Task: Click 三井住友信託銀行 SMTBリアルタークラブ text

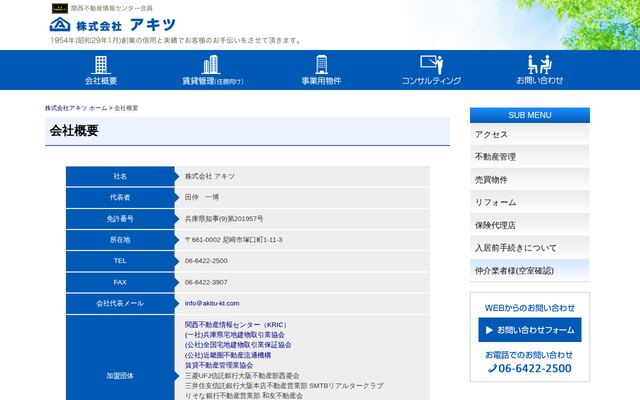Action: (x=284, y=386)
